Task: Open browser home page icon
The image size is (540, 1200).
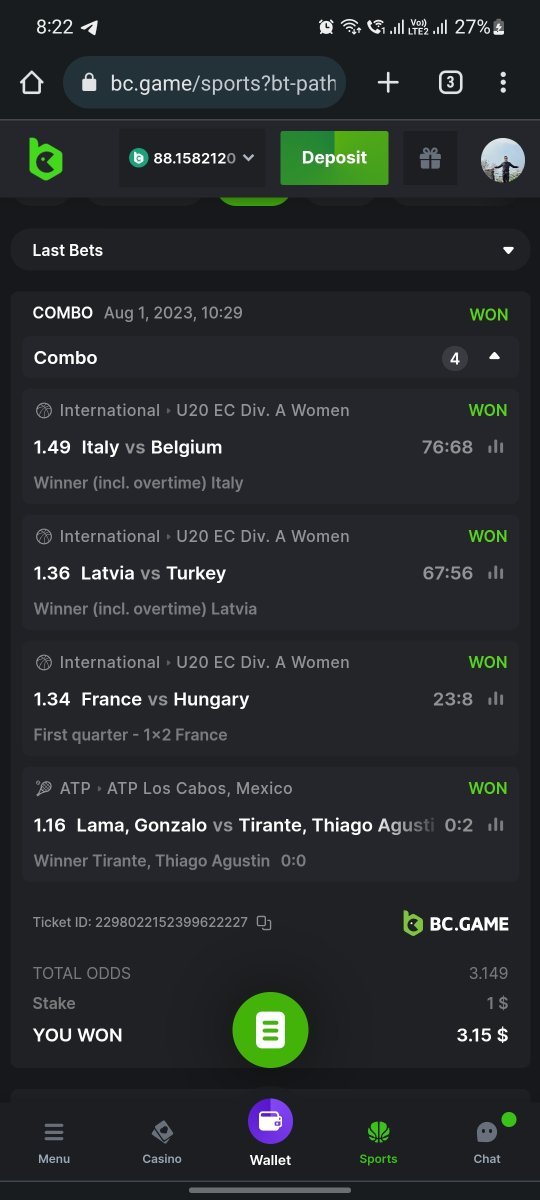Action: point(32,83)
